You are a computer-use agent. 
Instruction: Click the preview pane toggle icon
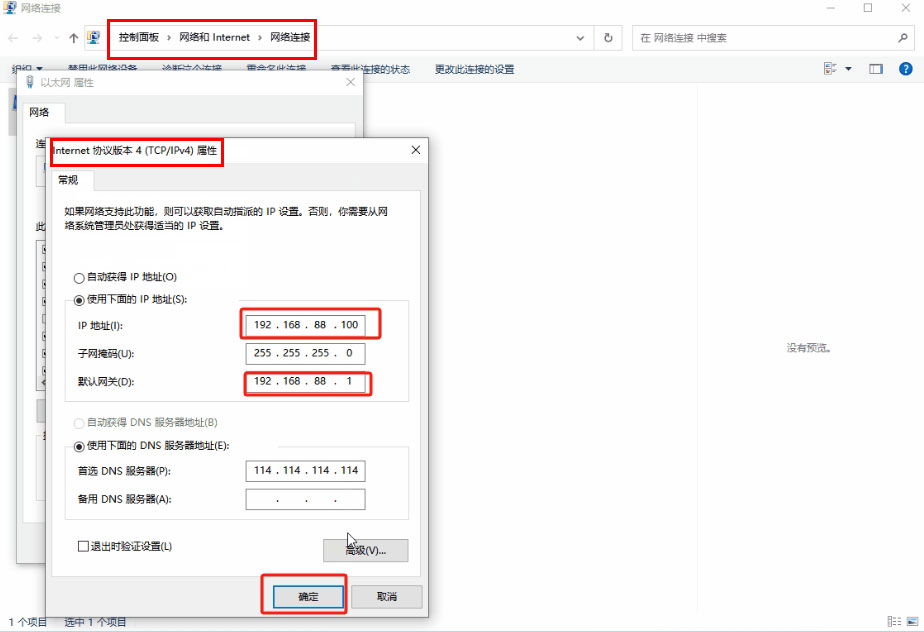click(x=876, y=69)
